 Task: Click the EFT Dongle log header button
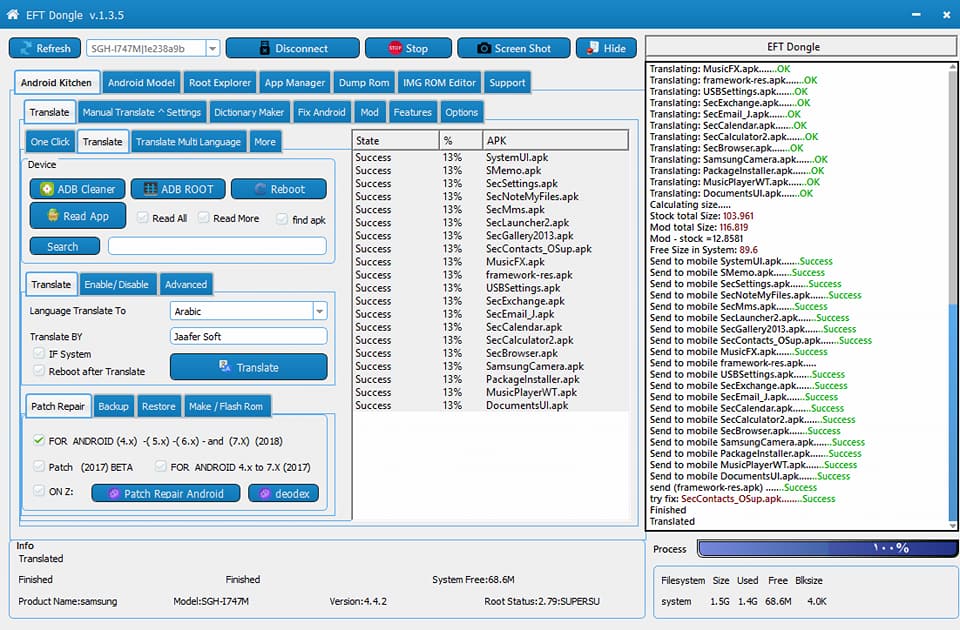click(800, 47)
